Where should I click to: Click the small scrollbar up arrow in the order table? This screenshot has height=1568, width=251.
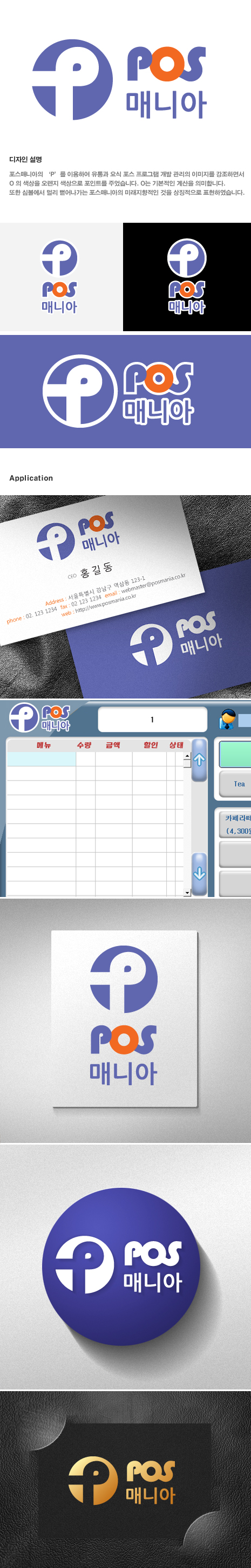(x=187, y=757)
